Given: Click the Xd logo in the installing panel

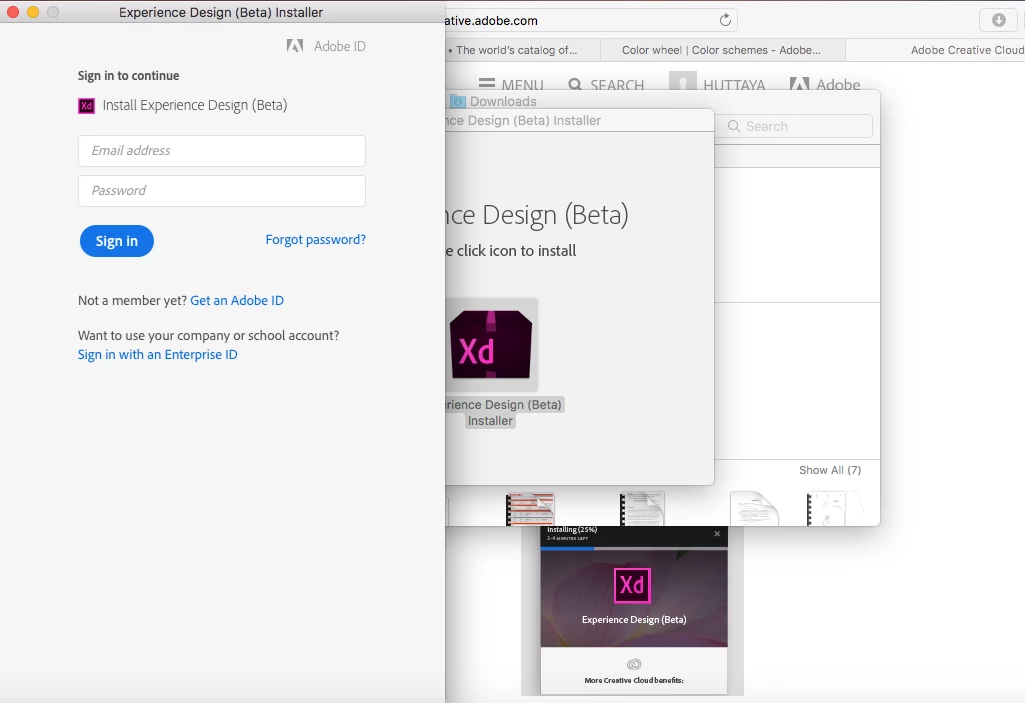Looking at the screenshot, I should pos(633,585).
